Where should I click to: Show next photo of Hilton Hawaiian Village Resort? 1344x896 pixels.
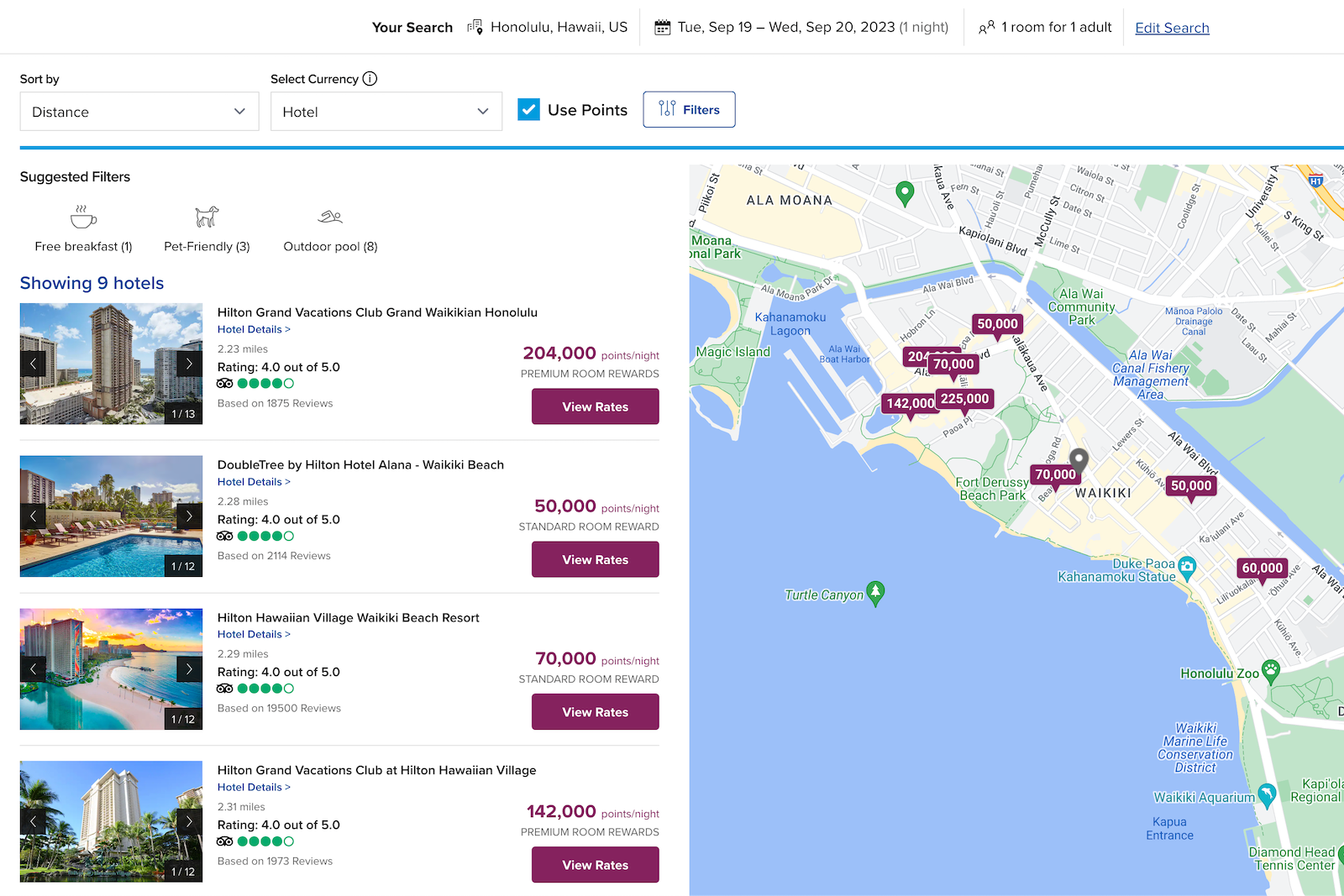189,669
